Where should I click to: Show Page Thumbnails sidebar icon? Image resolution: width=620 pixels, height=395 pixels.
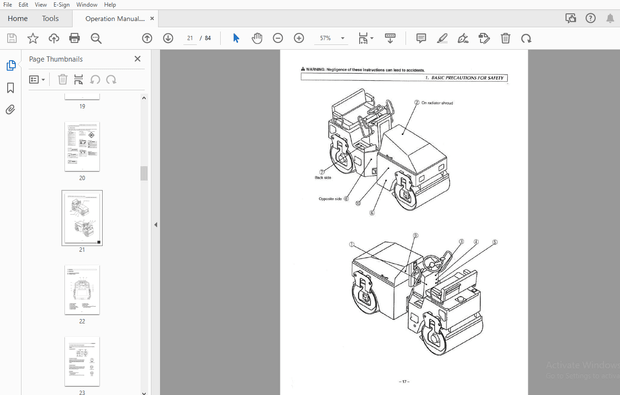pyautogui.click(x=11, y=65)
